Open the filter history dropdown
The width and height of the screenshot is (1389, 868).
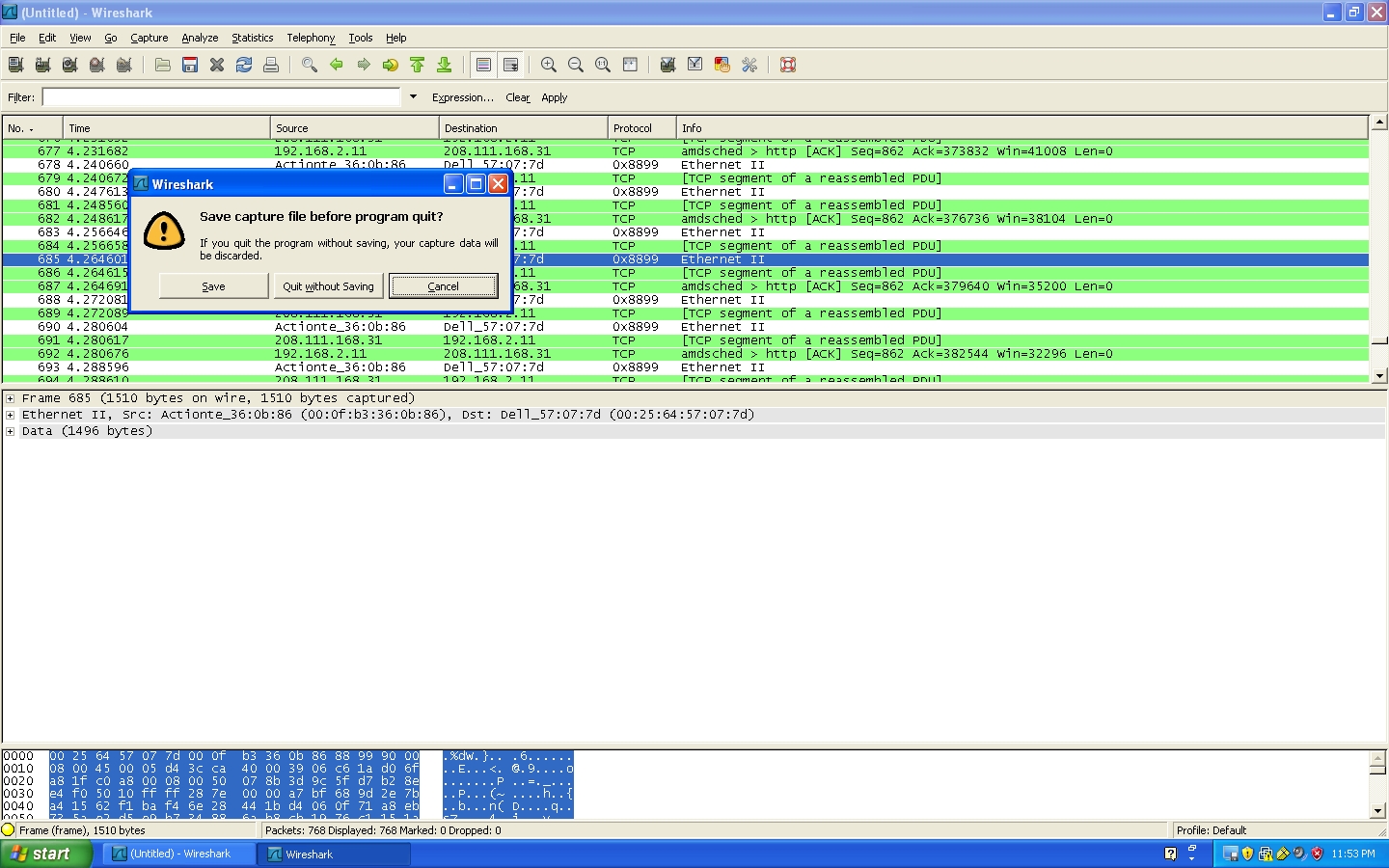point(413,97)
